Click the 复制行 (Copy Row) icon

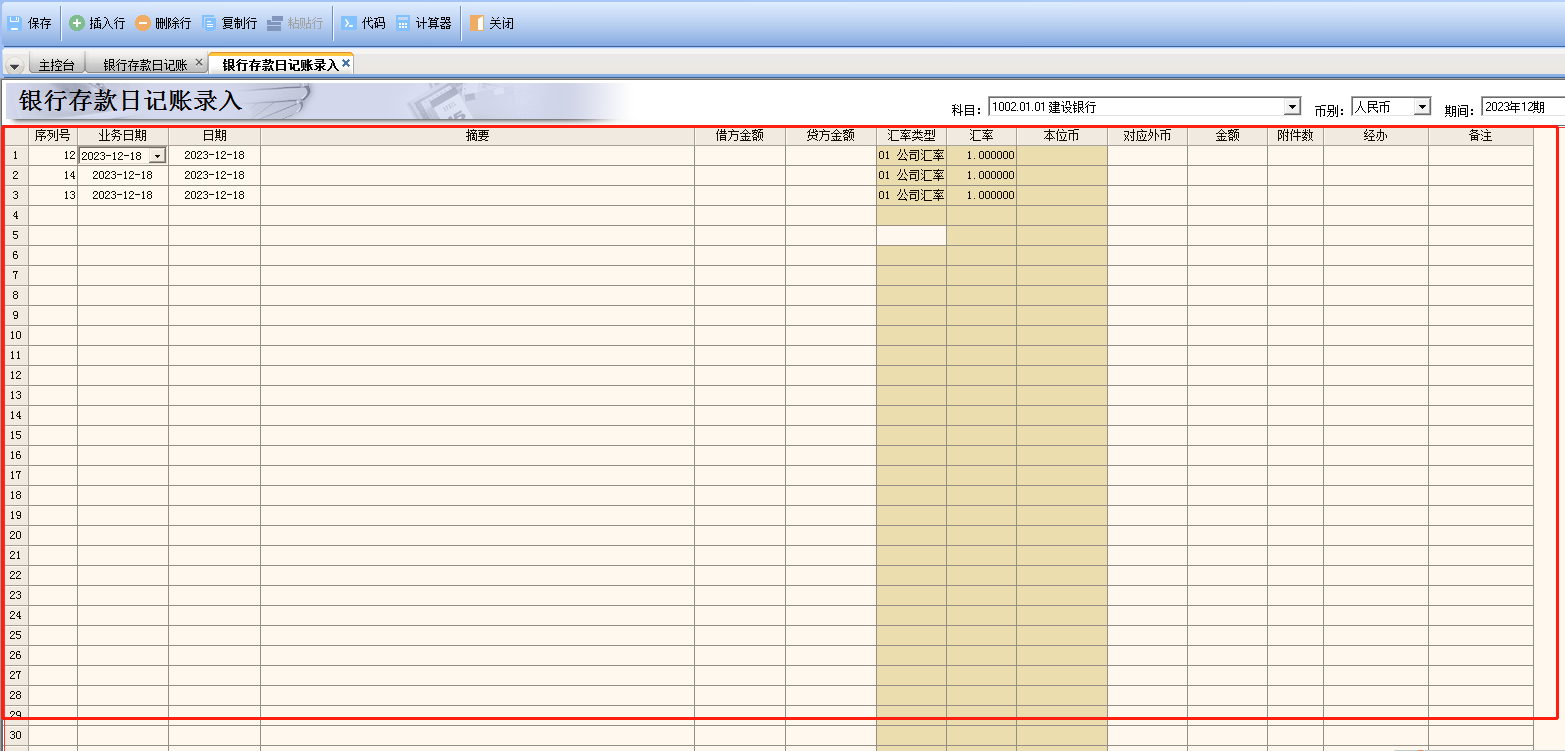pyautogui.click(x=209, y=23)
